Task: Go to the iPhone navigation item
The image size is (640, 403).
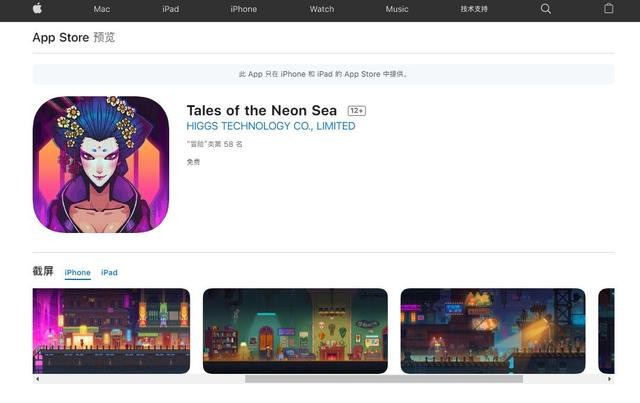Action: tap(244, 9)
